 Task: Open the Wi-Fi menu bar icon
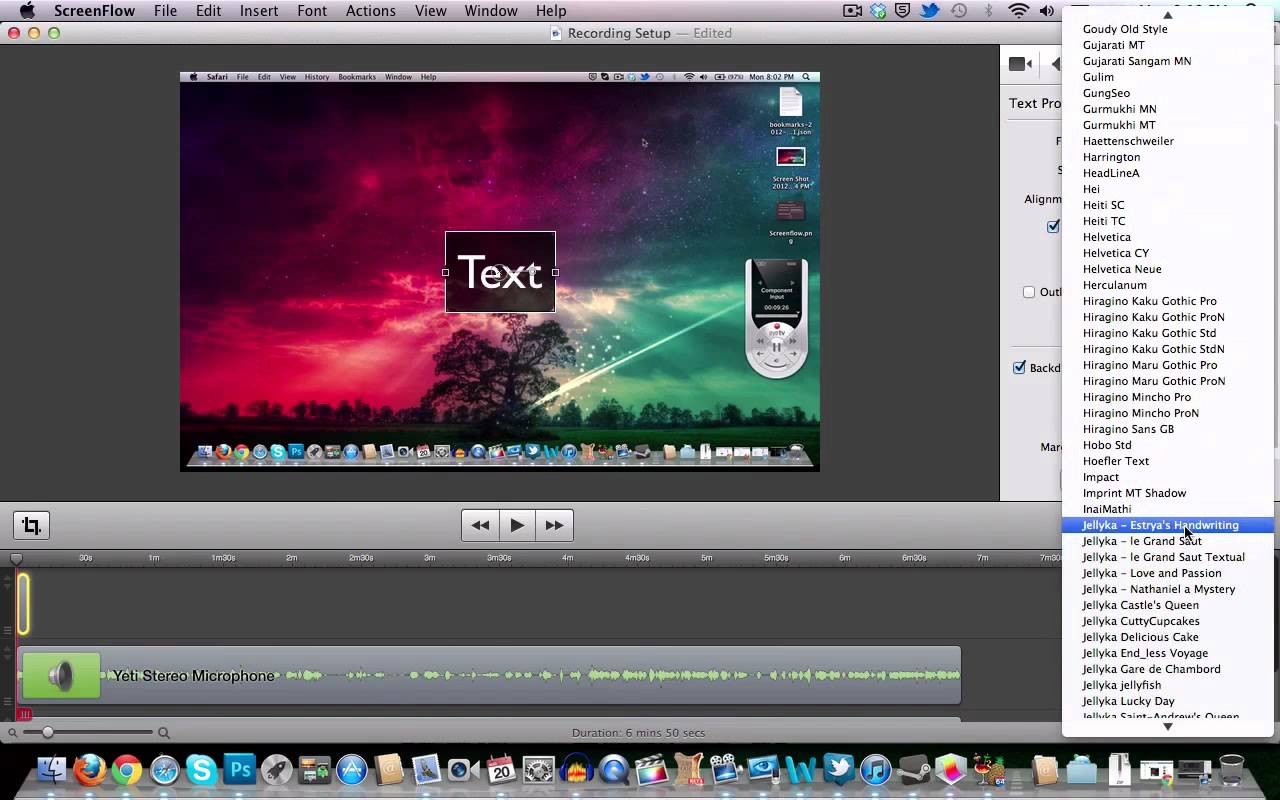(1019, 11)
